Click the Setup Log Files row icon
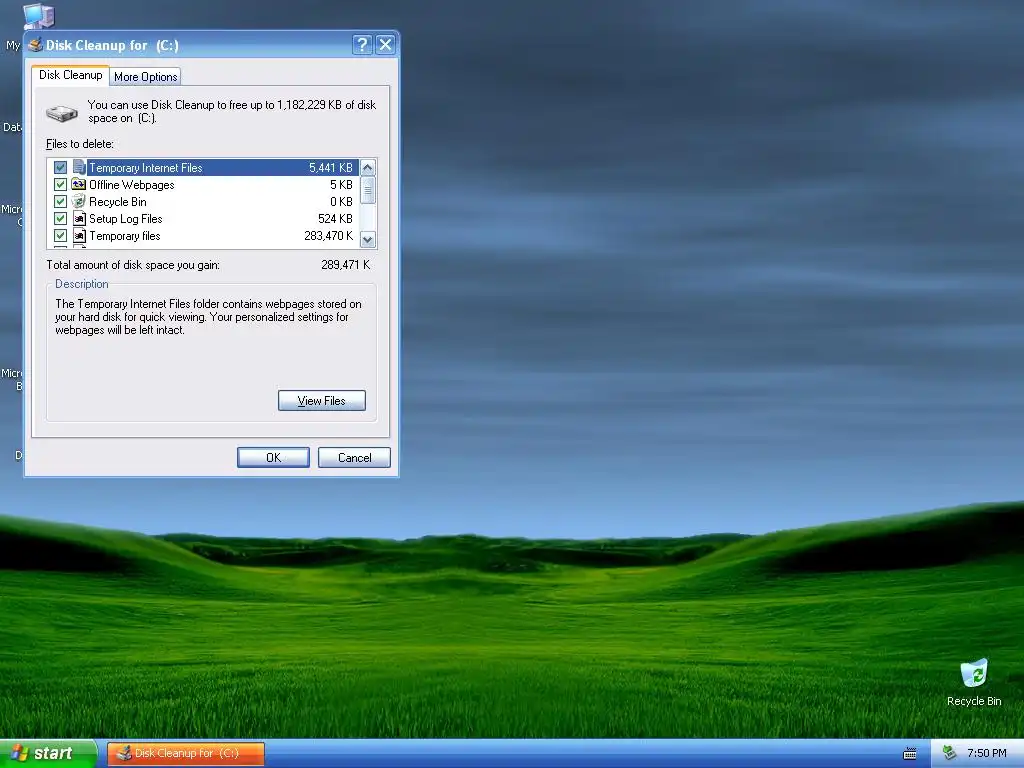 click(x=79, y=218)
